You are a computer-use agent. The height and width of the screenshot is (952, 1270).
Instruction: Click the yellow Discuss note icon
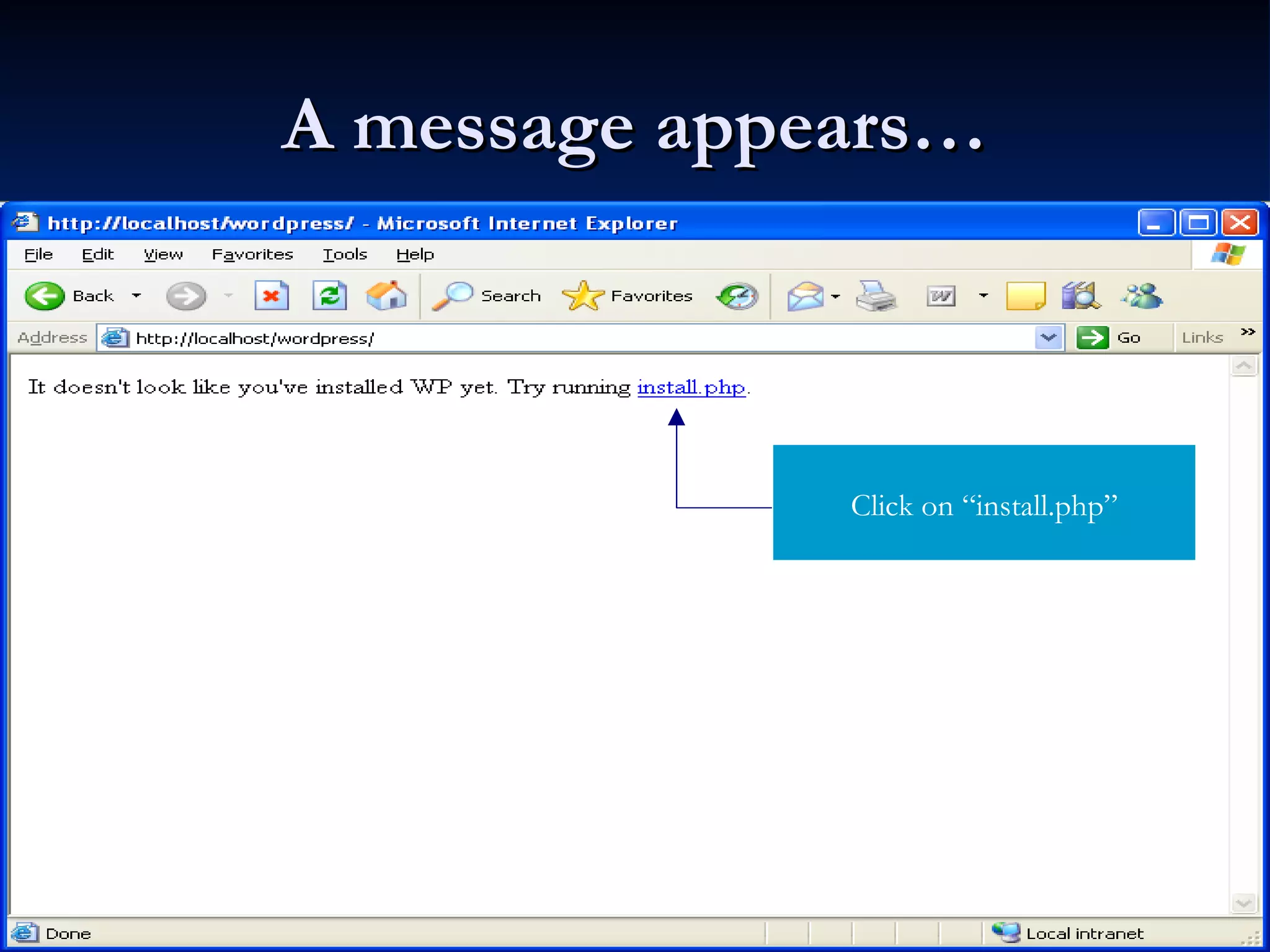pyautogui.click(x=1026, y=296)
